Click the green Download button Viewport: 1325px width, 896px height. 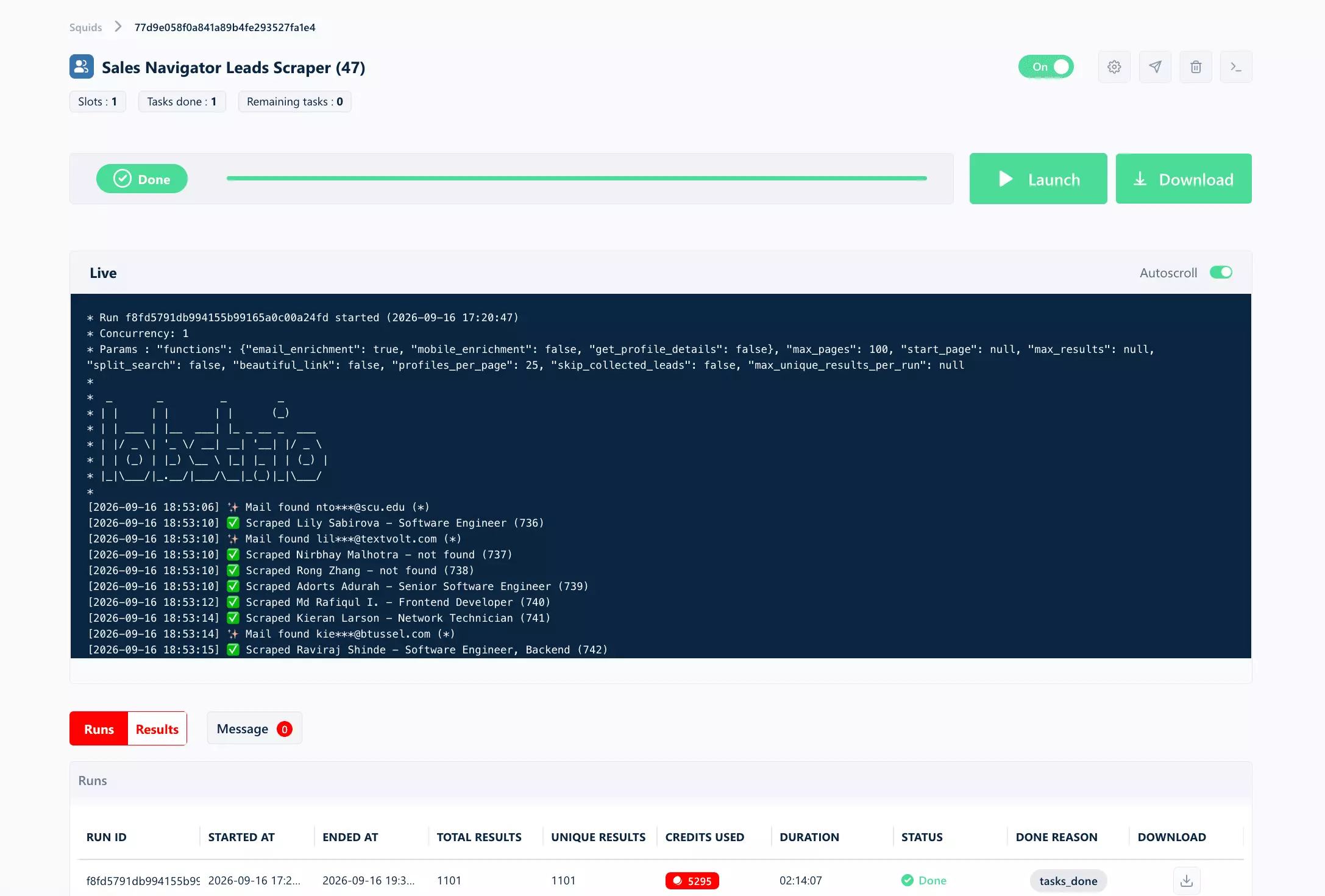[x=1184, y=179]
